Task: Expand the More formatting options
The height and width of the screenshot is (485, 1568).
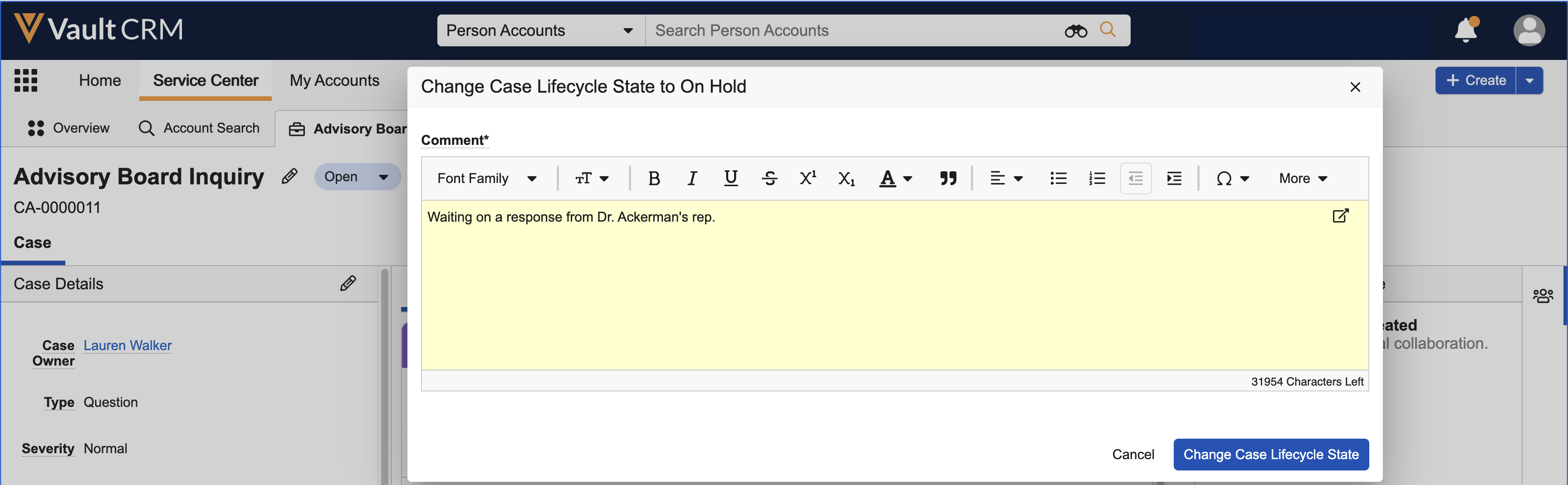Action: point(1303,178)
